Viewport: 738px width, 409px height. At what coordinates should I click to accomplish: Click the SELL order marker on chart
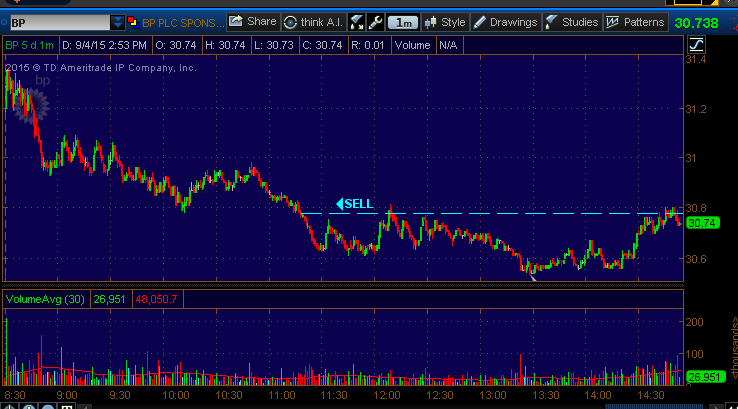[x=355, y=204]
